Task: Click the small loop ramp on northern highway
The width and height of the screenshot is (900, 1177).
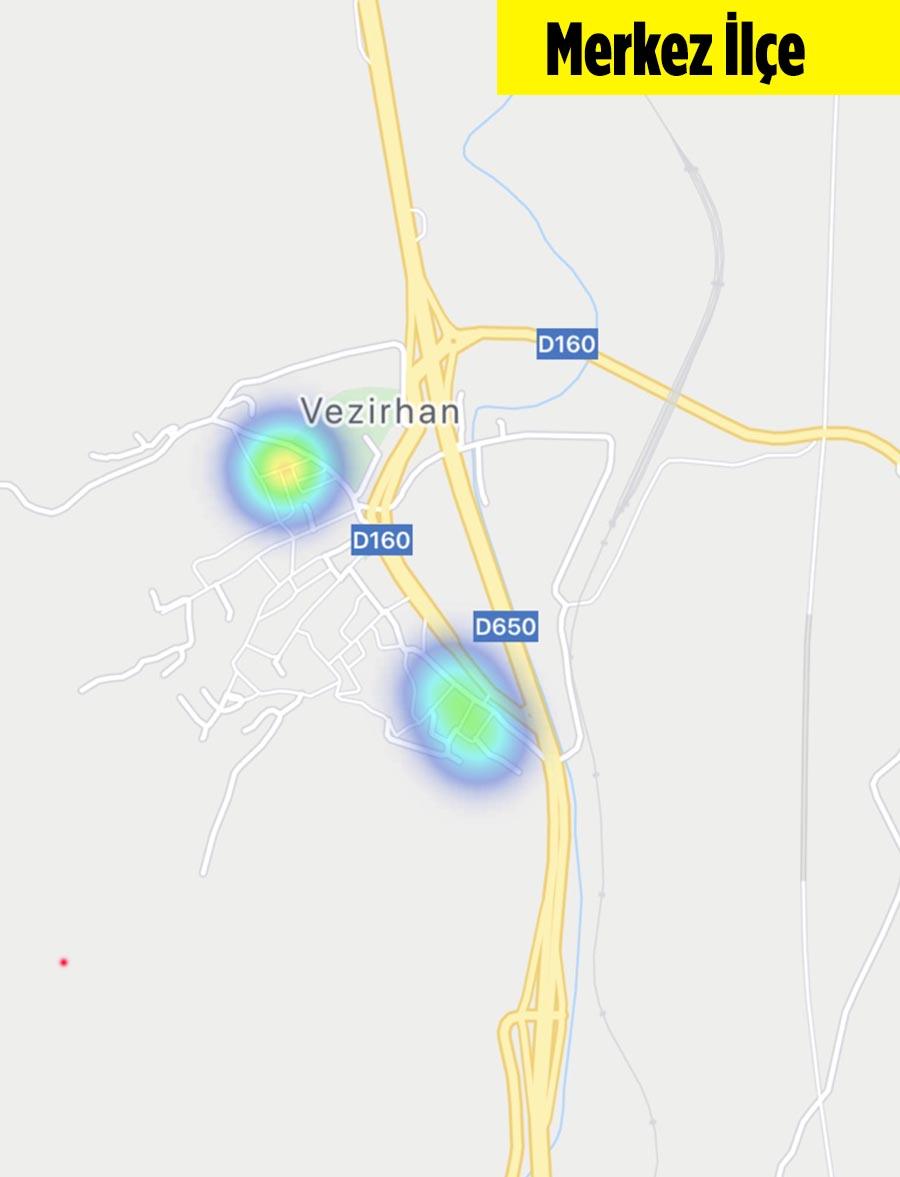Action: click(x=419, y=224)
